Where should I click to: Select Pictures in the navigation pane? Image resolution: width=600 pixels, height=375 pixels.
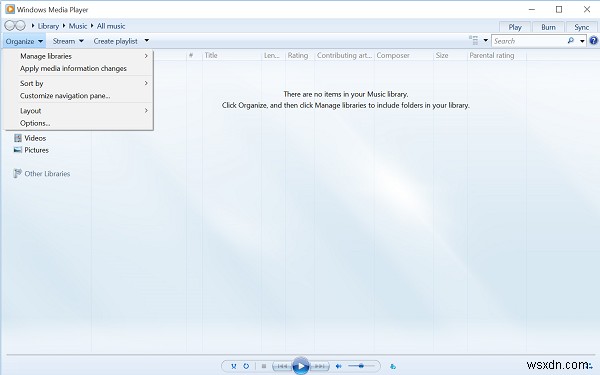coord(36,150)
